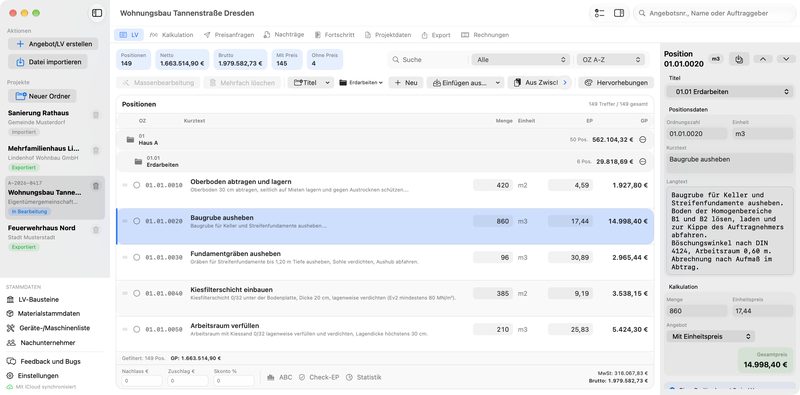Open the checklist view icon in the title bar
The height and width of the screenshot is (395, 800).
coord(599,13)
